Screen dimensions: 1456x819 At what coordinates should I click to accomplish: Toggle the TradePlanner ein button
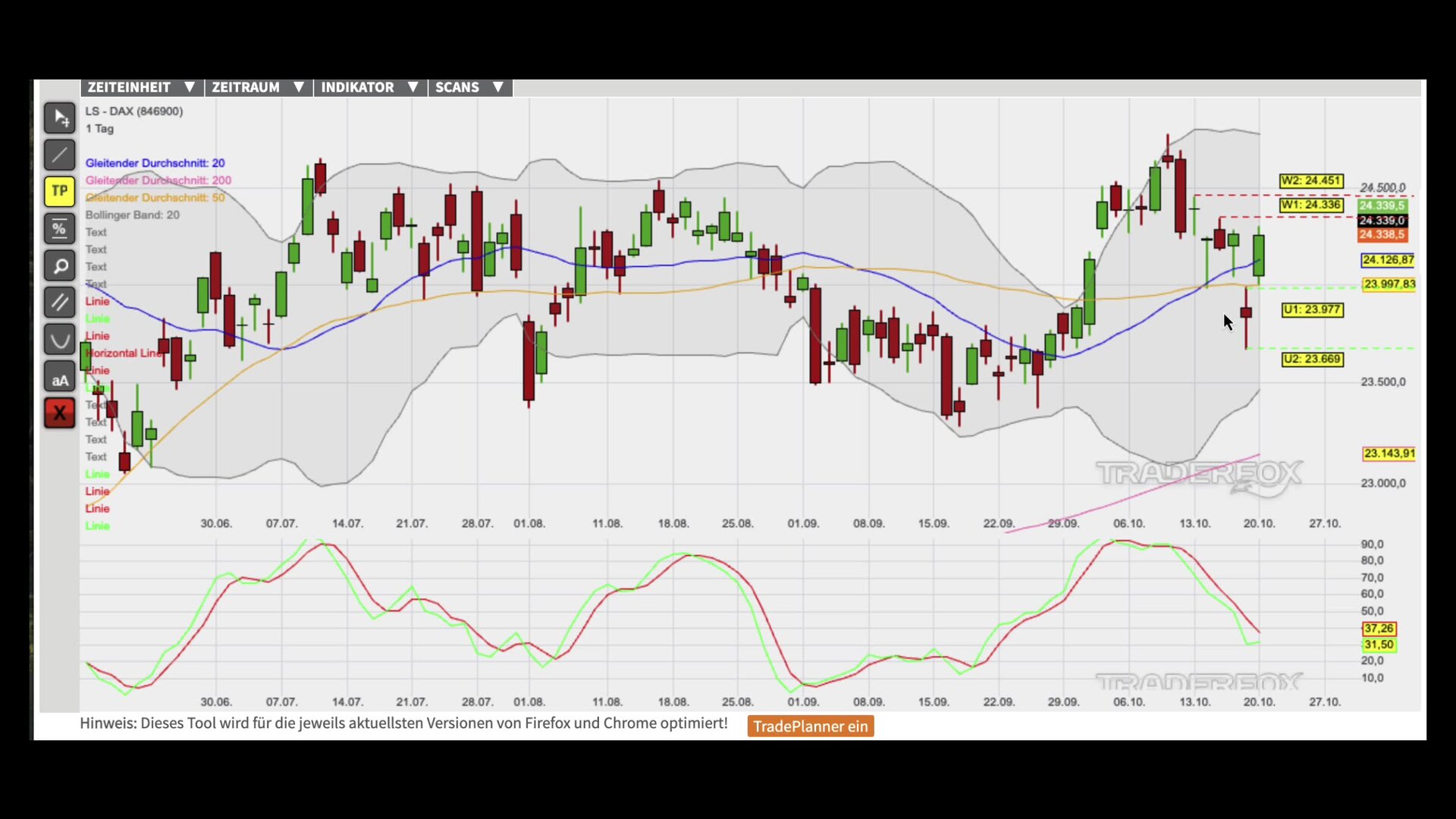[x=810, y=726]
